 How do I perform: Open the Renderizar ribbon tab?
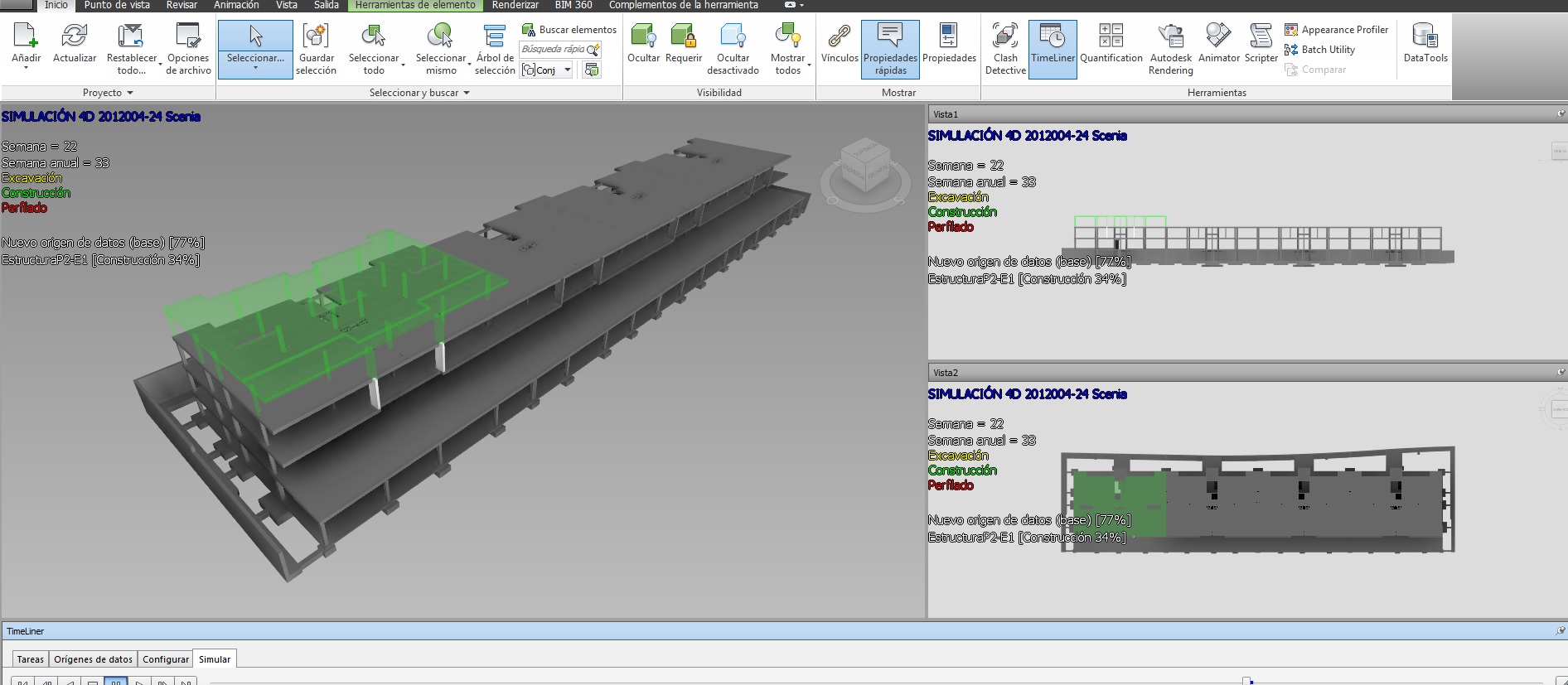[515, 5]
